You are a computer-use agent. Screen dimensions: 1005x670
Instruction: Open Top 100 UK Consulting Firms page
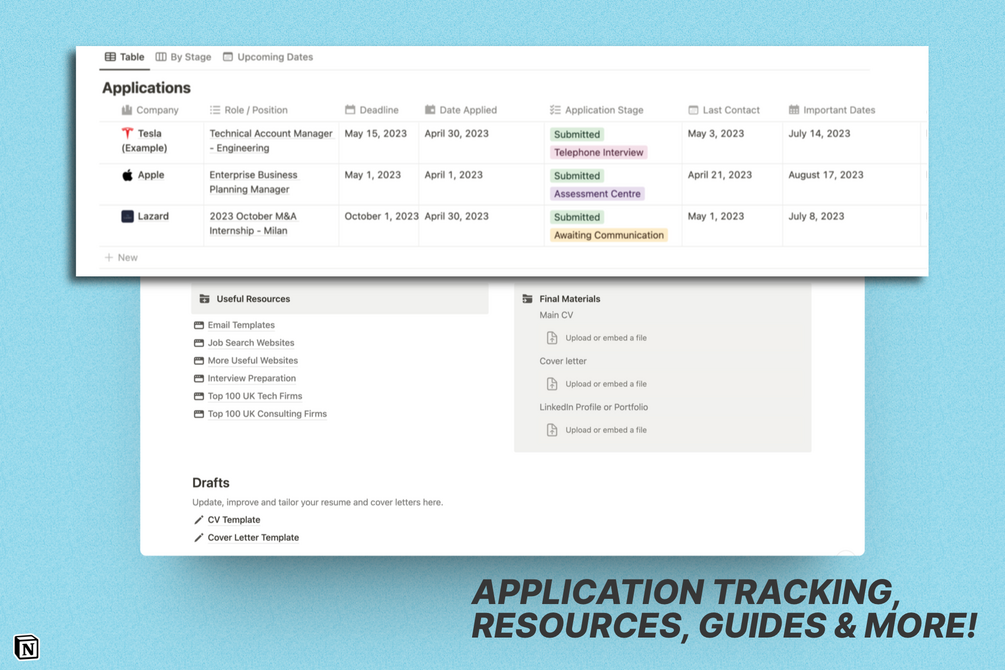click(x=267, y=414)
